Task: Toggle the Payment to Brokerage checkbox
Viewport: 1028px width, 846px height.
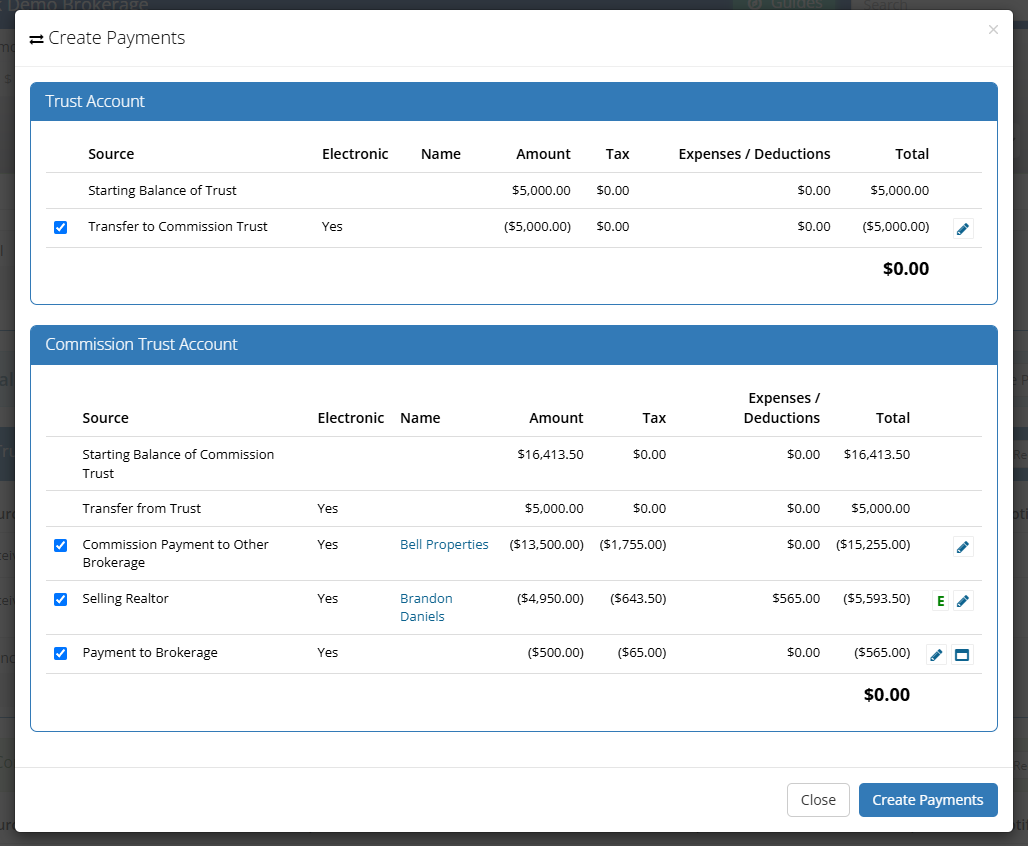Action: pos(60,653)
